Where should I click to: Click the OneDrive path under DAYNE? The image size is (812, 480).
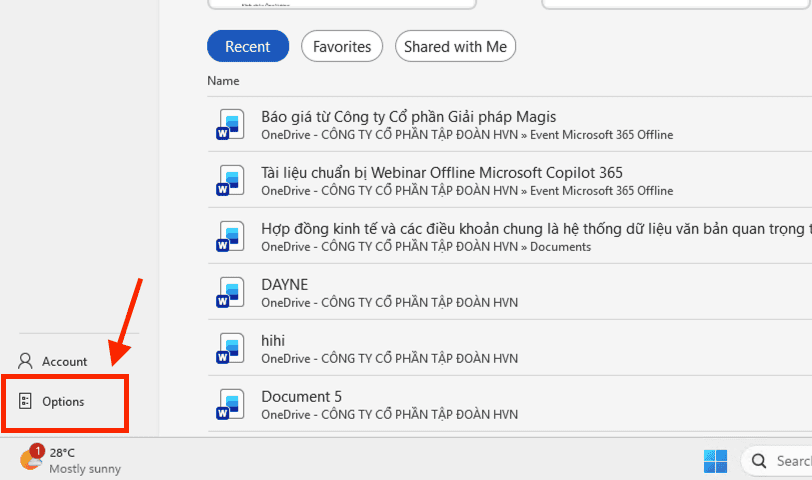[389, 302]
